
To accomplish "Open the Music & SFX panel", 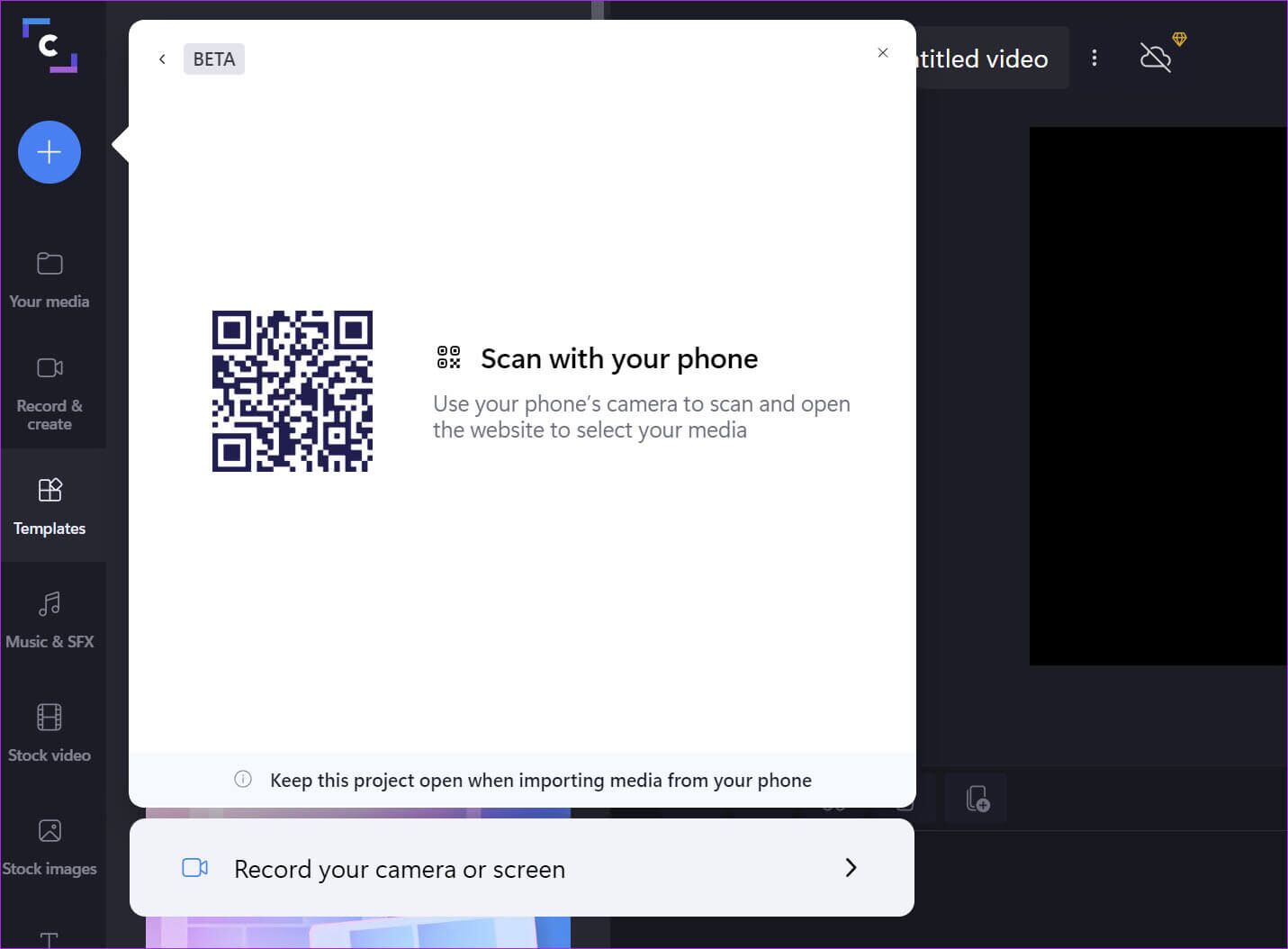I will [x=50, y=619].
